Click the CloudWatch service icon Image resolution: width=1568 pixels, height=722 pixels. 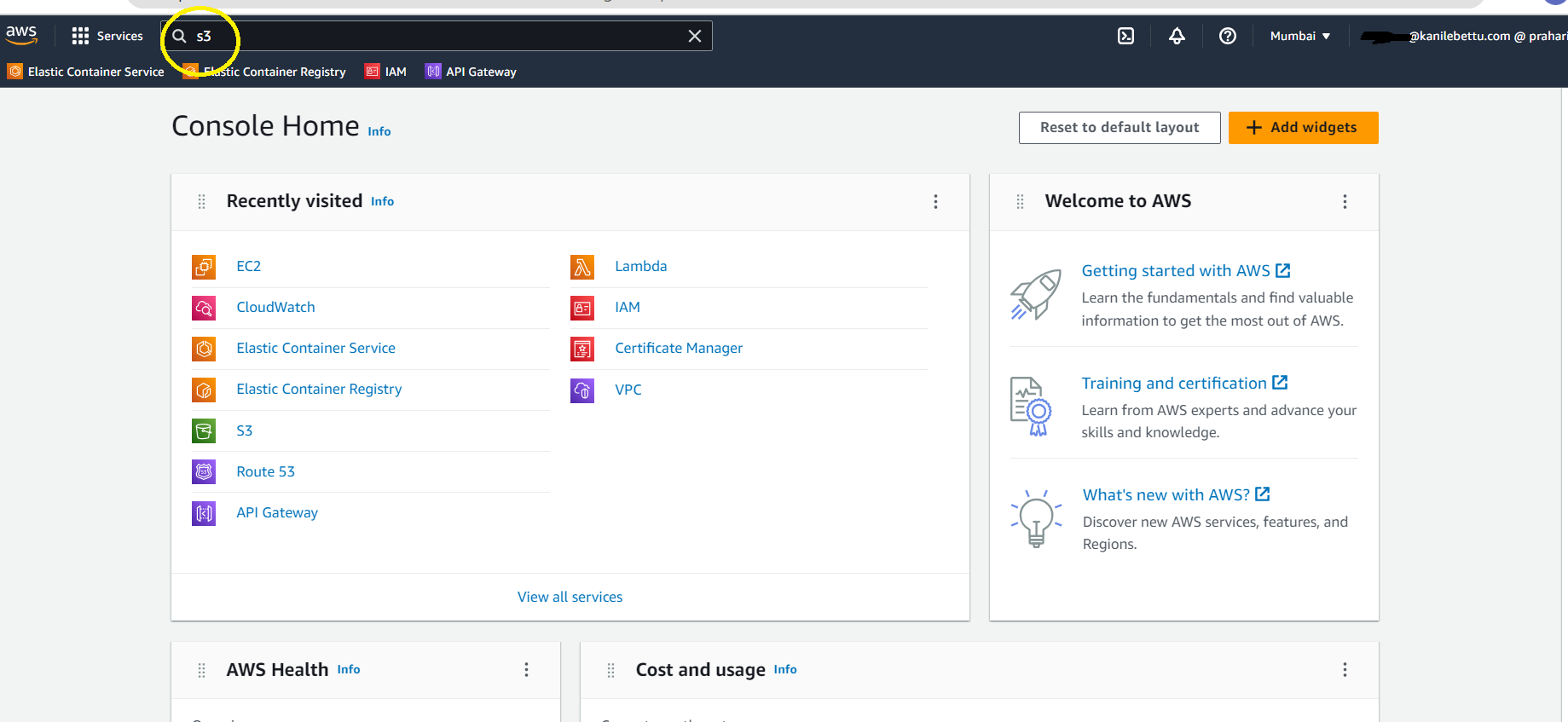point(204,308)
